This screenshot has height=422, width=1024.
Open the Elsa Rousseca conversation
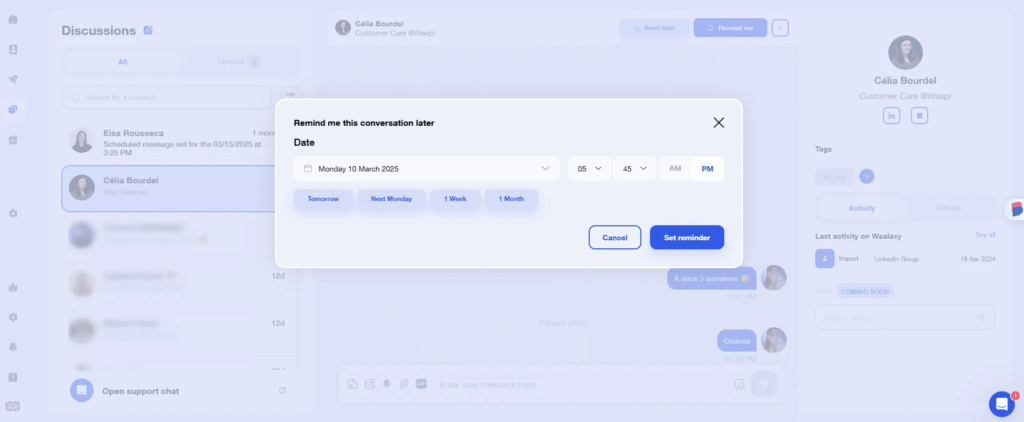(x=170, y=139)
